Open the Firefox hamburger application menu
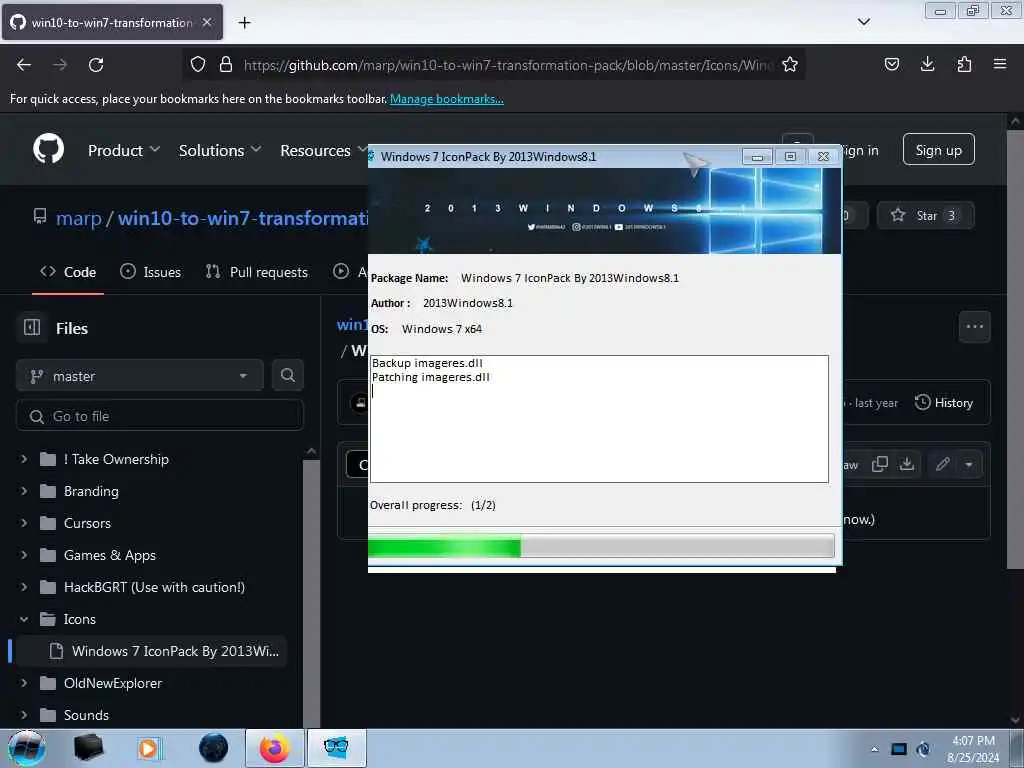 click(999, 64)
